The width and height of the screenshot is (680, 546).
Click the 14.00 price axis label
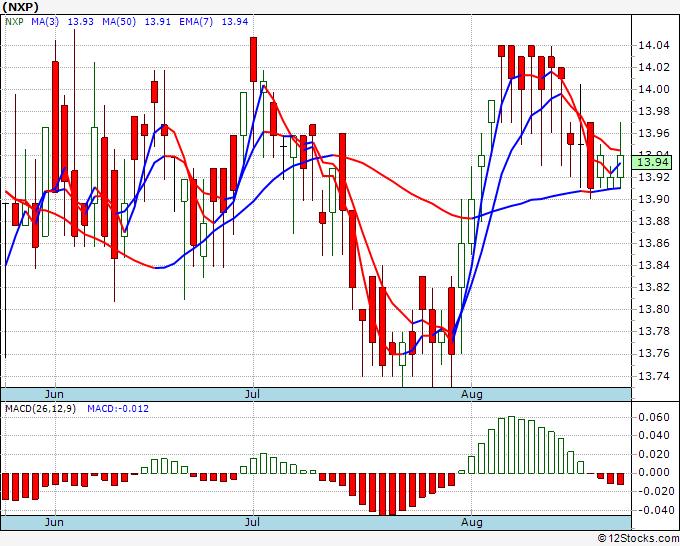[x=653, y=89]
